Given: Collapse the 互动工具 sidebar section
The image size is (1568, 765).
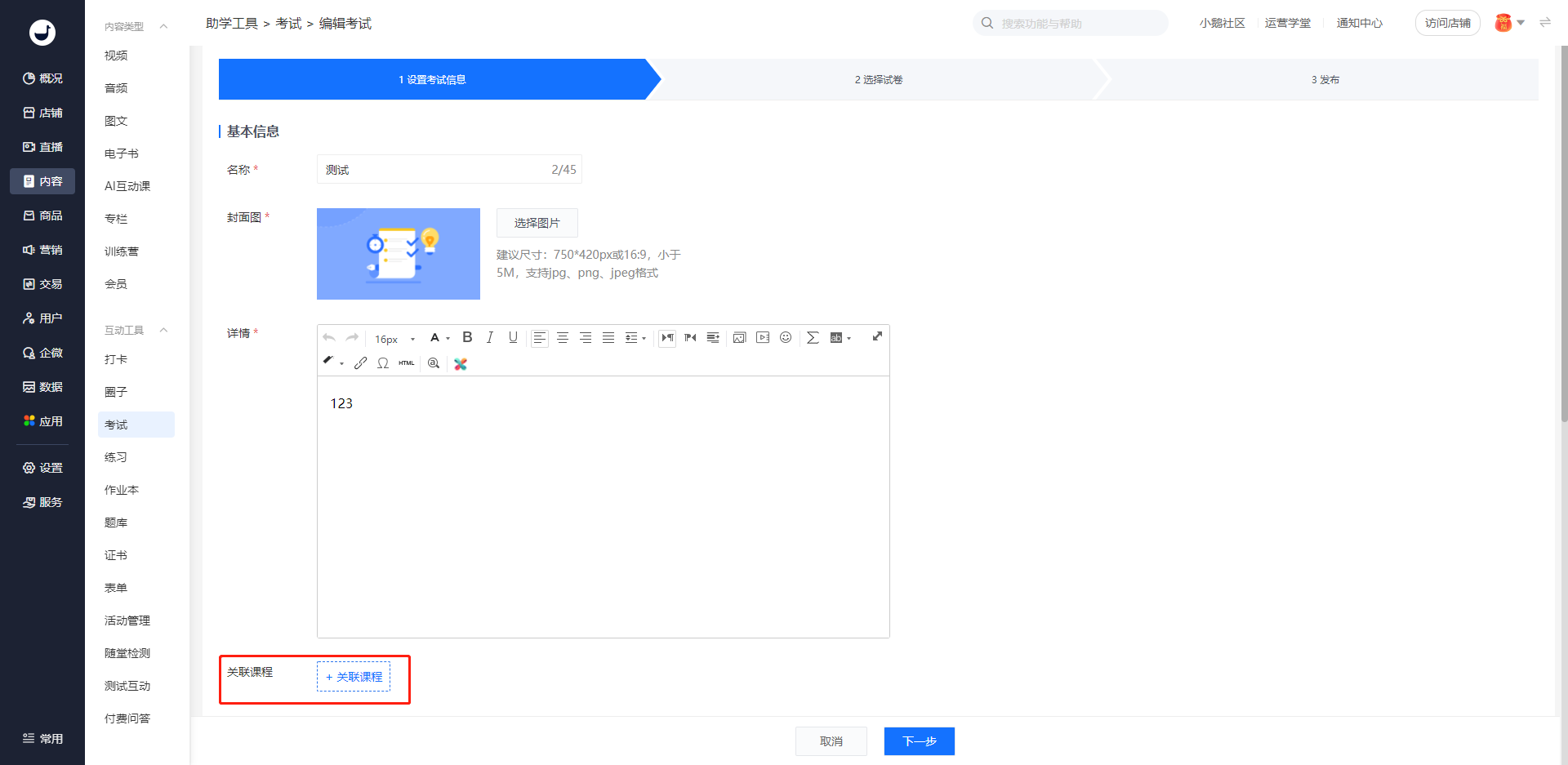Looking at the screenshot, I should pyautogui.click(x=163, y=330).
